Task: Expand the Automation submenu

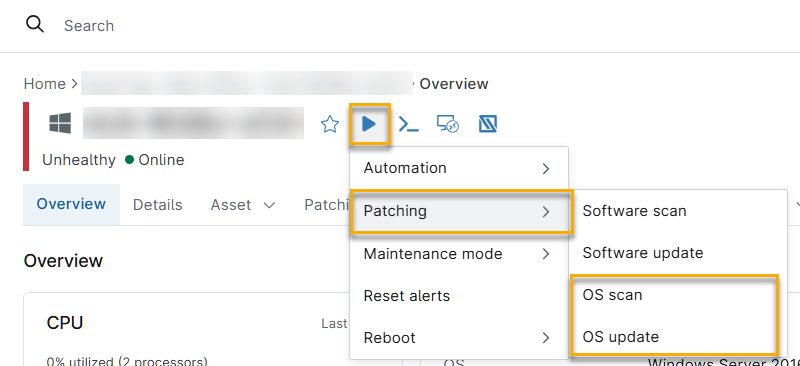Action: pos(459,168)
